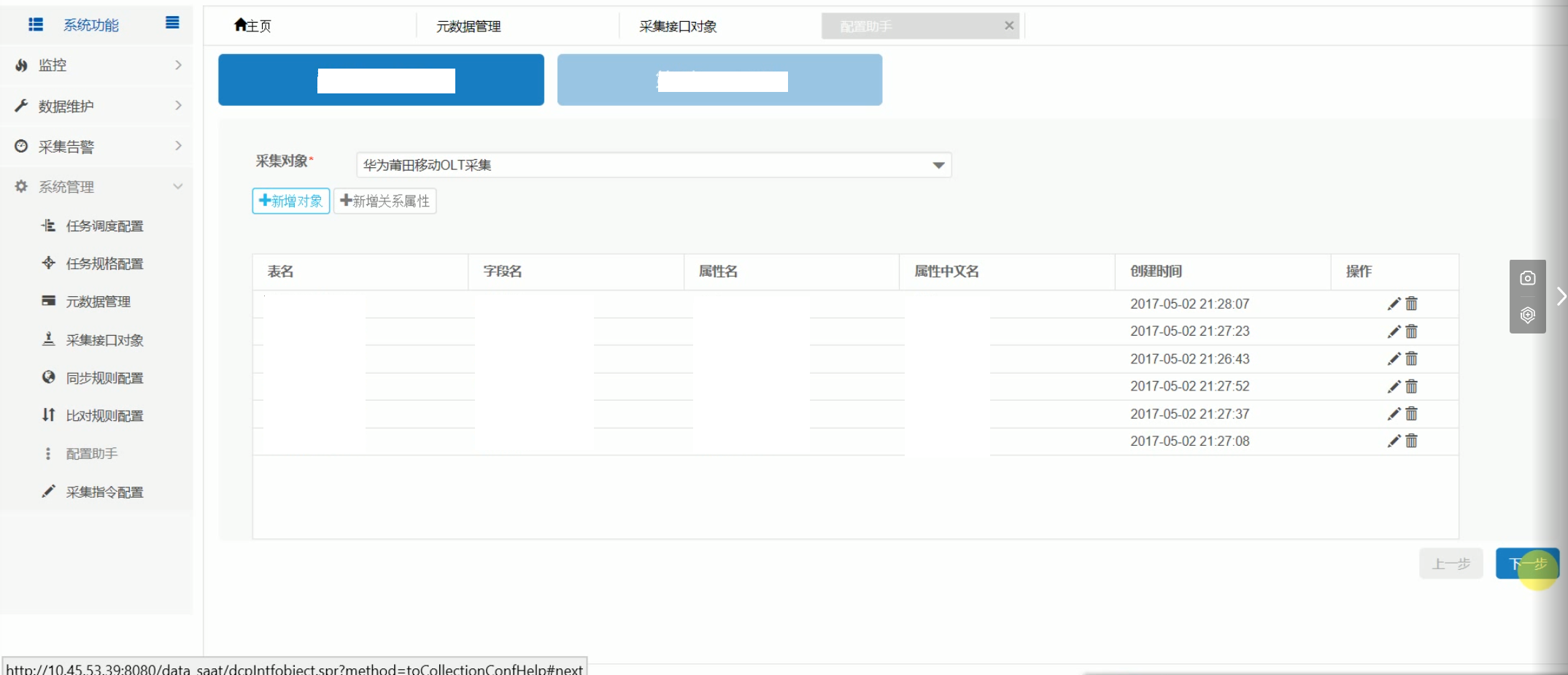Click the 配置助手 dots icon

(48, 454)
